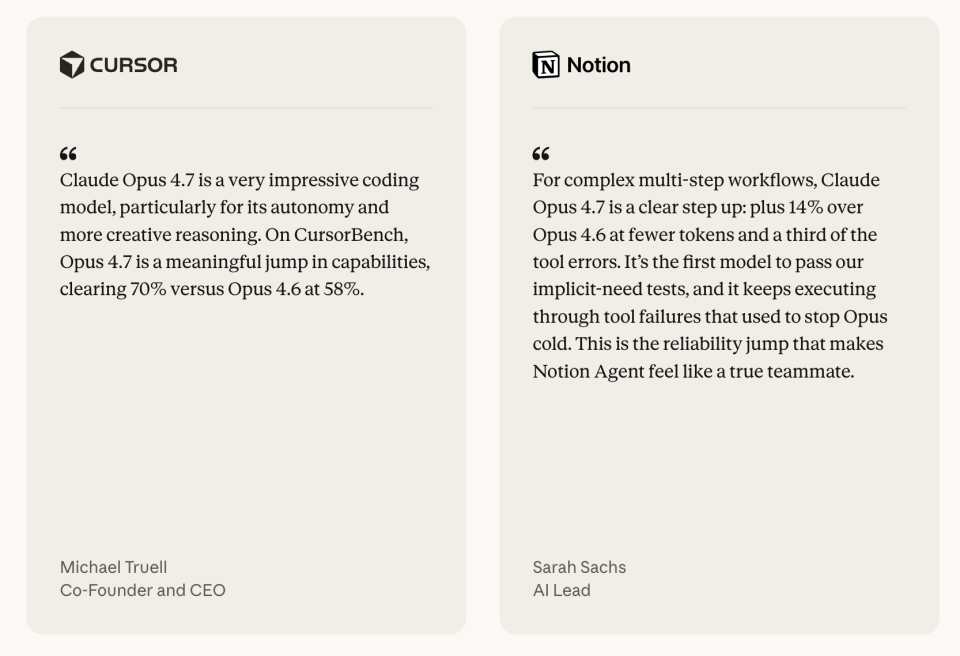Click the Notion 'N' logo icon
Viewport: 960px width, 656px height.
point(546,65)
